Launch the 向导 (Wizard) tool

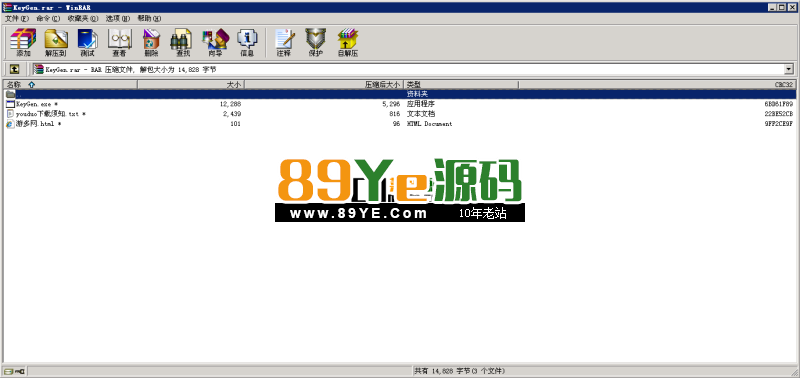tap(215, 42)
